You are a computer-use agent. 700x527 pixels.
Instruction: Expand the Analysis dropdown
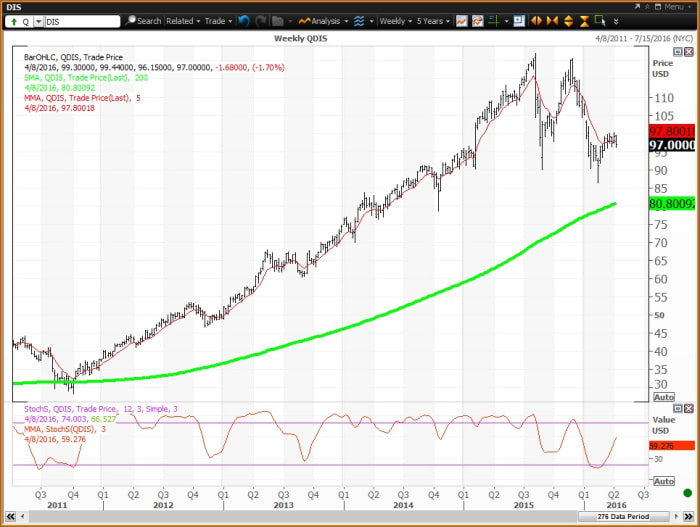(325, 20)
